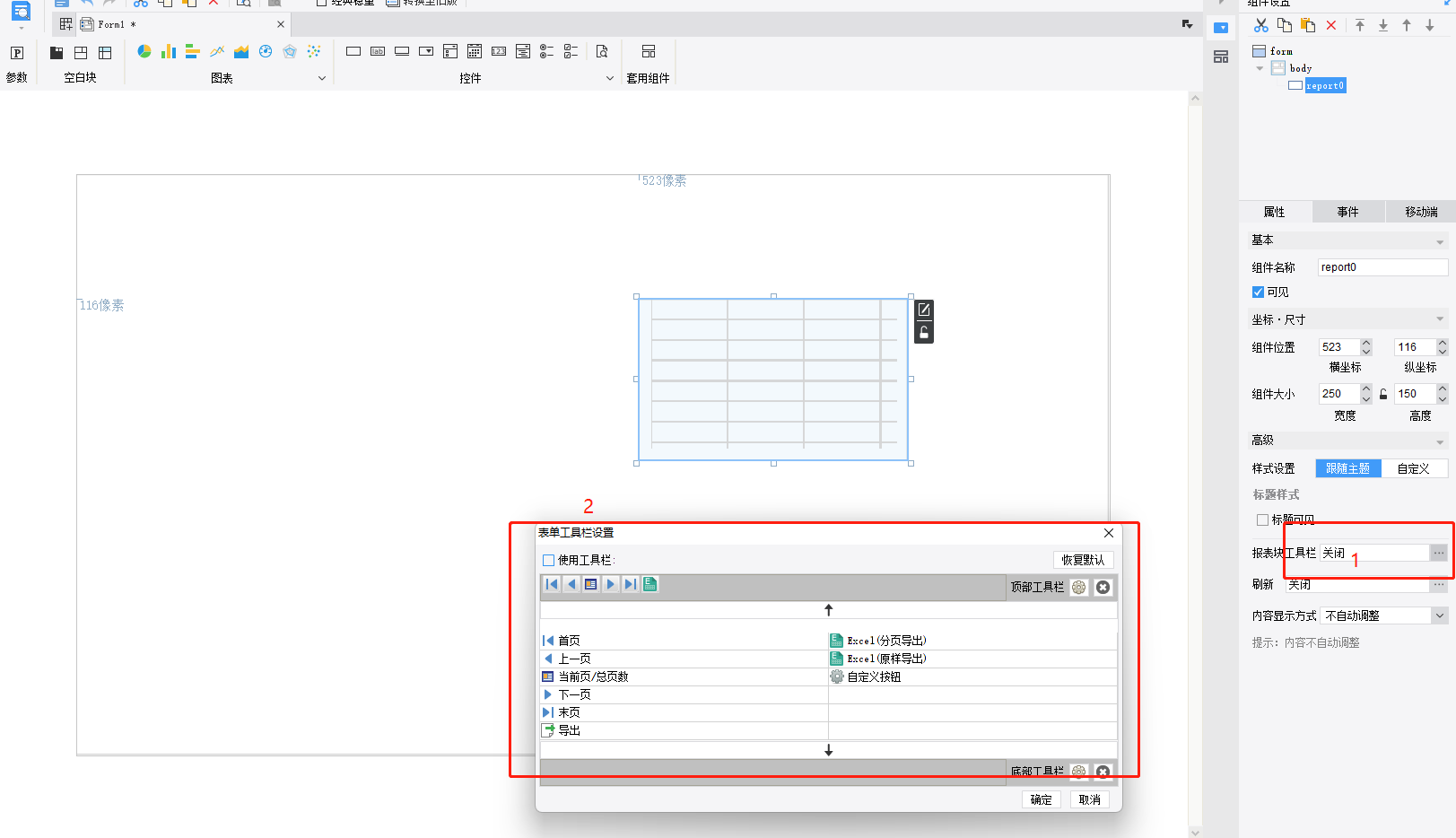Select form node in component tree

click(1281, 51)
